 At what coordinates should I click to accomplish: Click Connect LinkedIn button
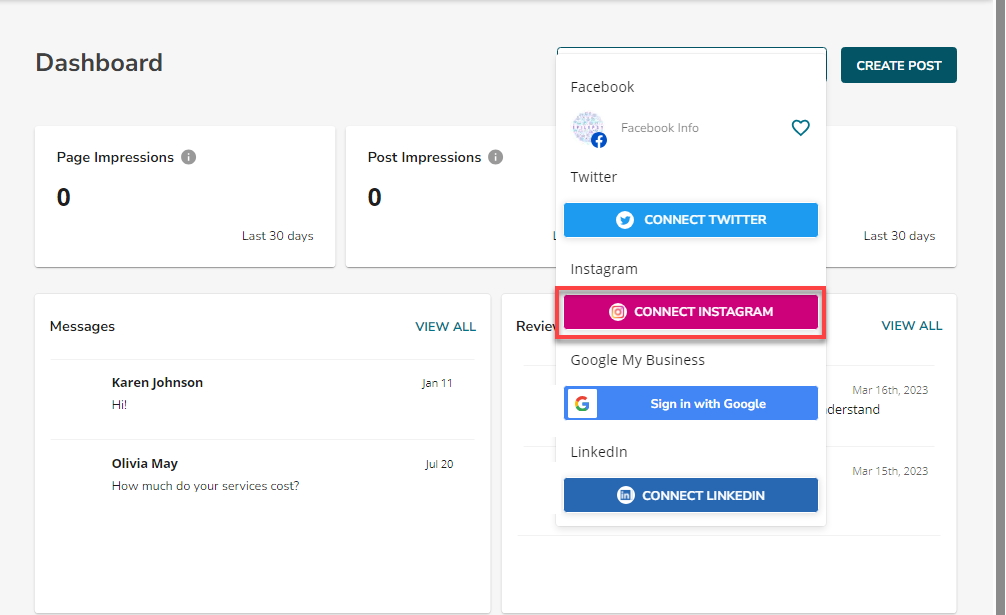[691, 495]
